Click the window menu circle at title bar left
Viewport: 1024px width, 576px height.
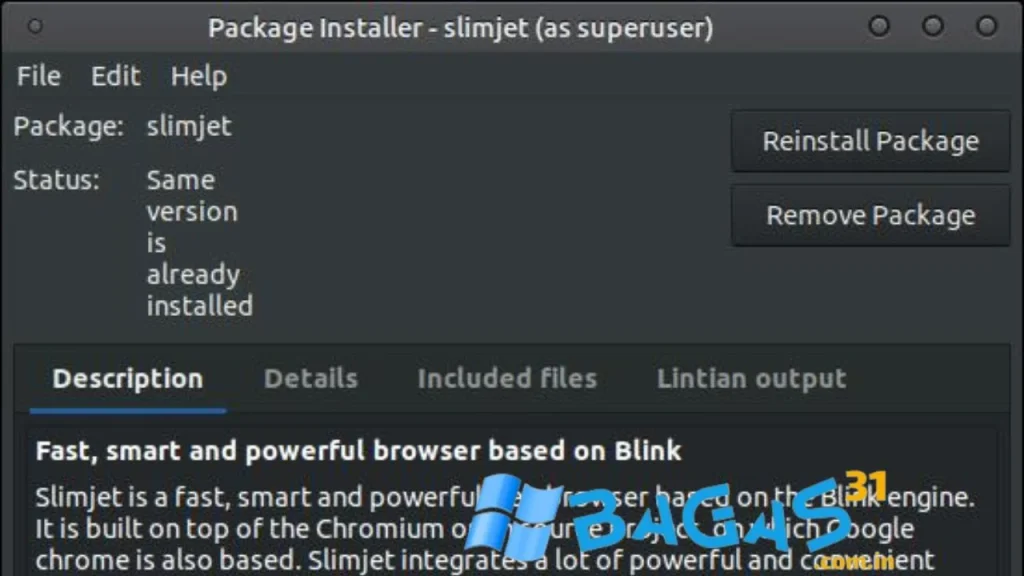click(35, 27)
